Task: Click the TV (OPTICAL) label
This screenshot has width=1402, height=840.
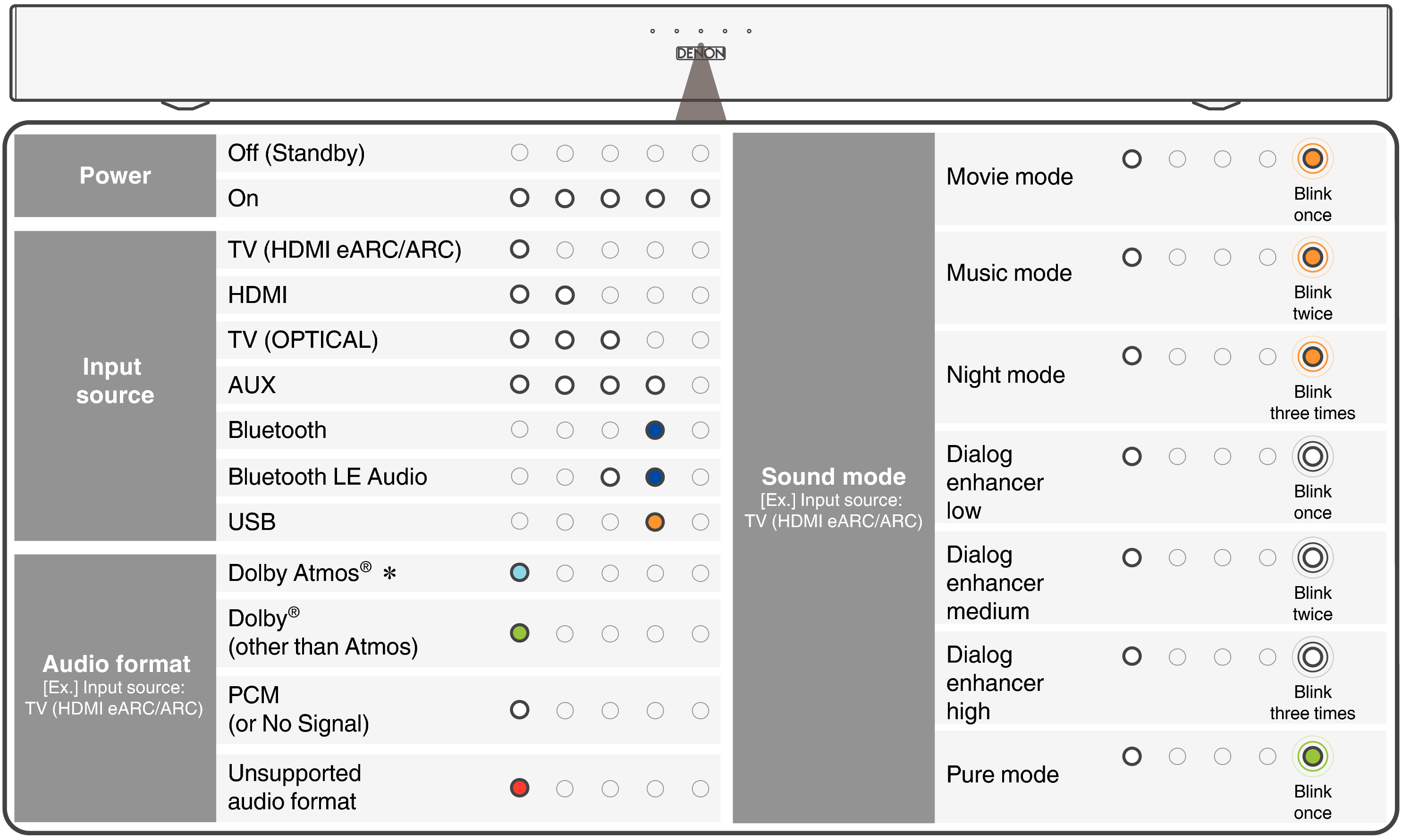Action: (303, 340)
